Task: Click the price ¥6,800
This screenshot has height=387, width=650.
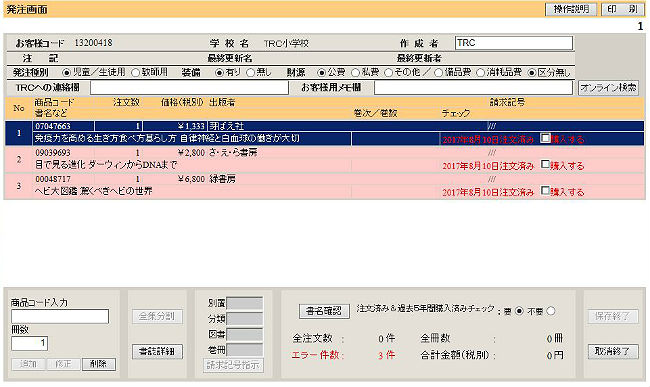Action: (x=191, y=179)
